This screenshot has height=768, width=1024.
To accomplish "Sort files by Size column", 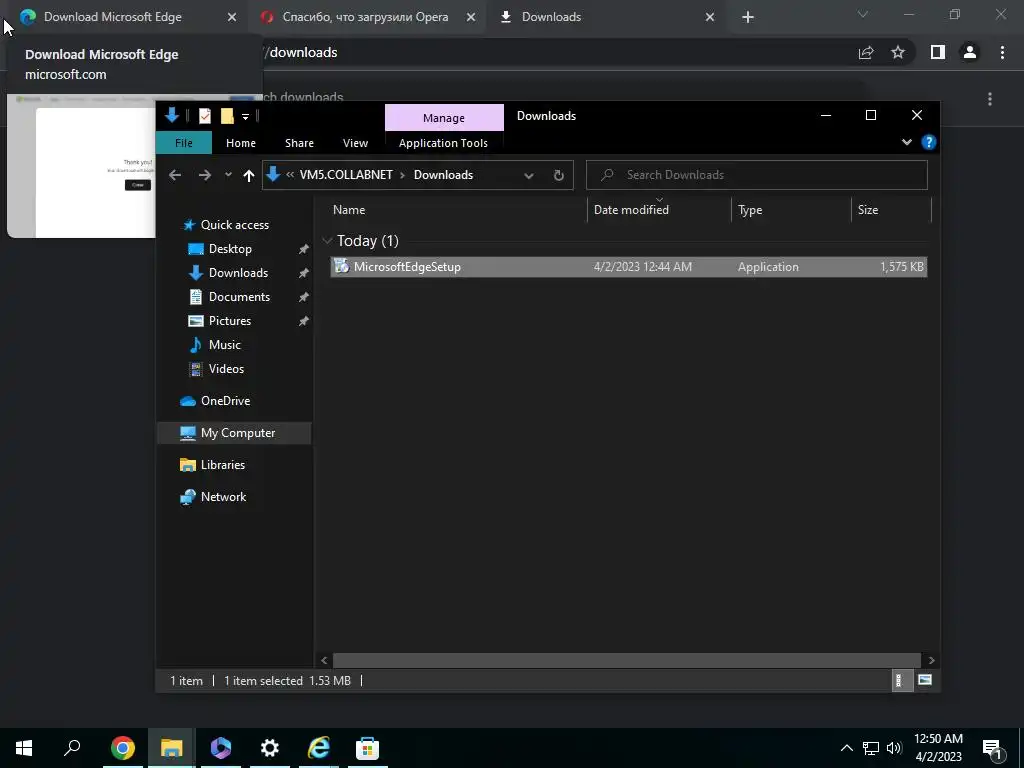I will (891, 210).
